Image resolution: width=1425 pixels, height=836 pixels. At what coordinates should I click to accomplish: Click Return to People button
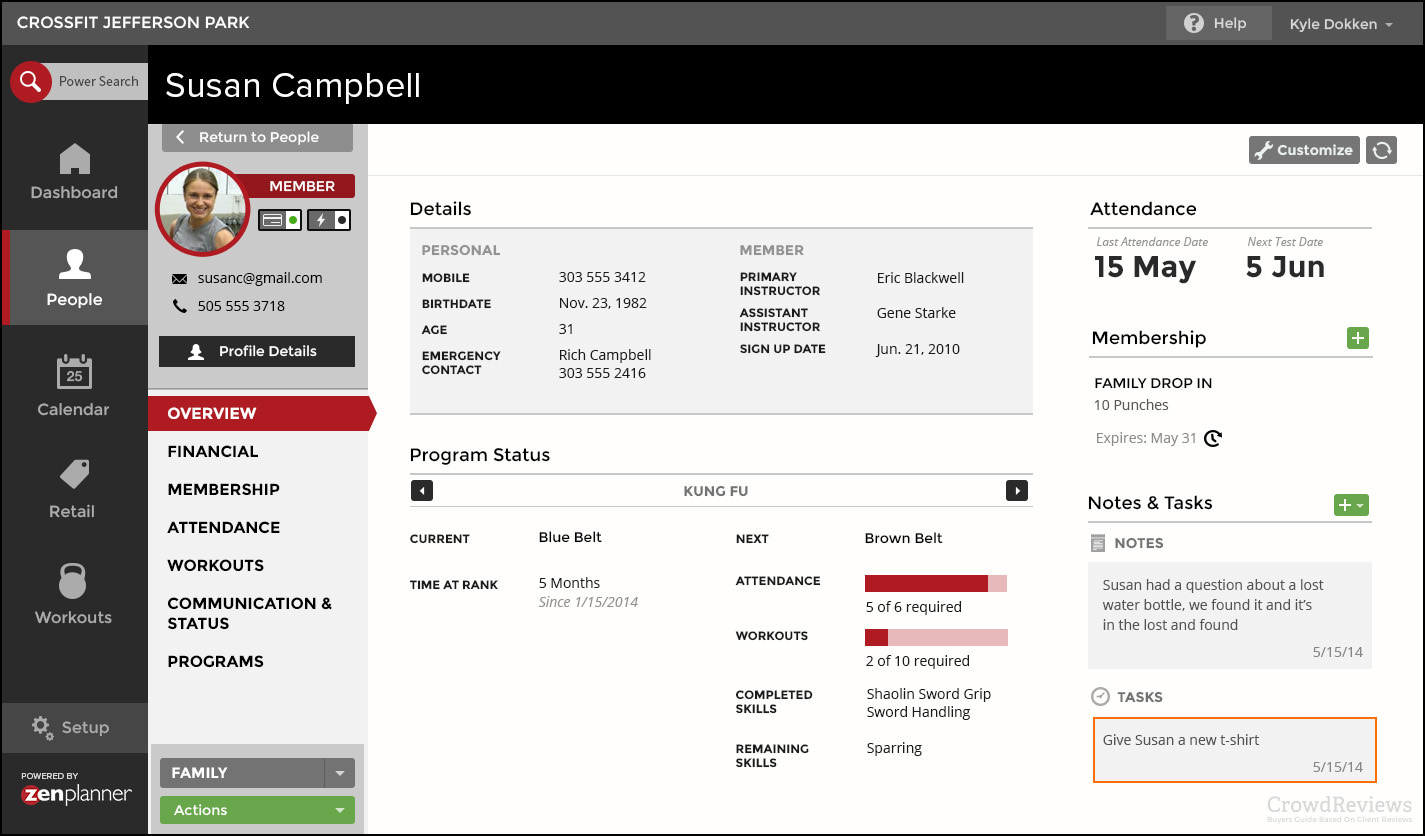tap(257, 137)
